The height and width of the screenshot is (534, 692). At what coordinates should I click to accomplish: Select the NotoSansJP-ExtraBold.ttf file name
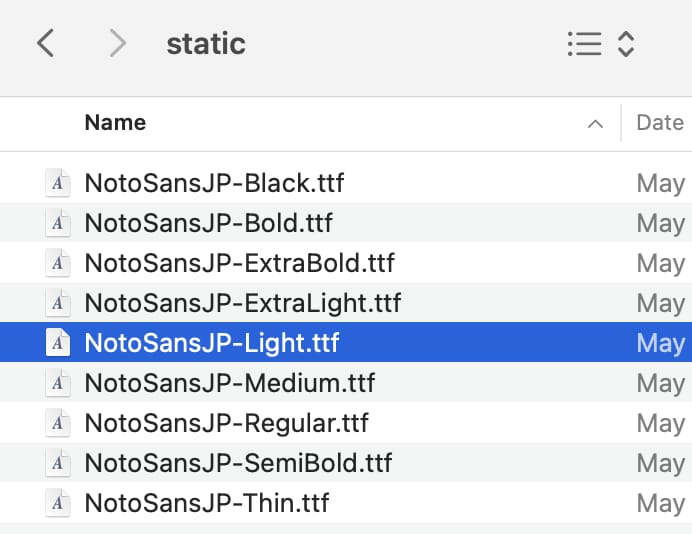(239, 263)
